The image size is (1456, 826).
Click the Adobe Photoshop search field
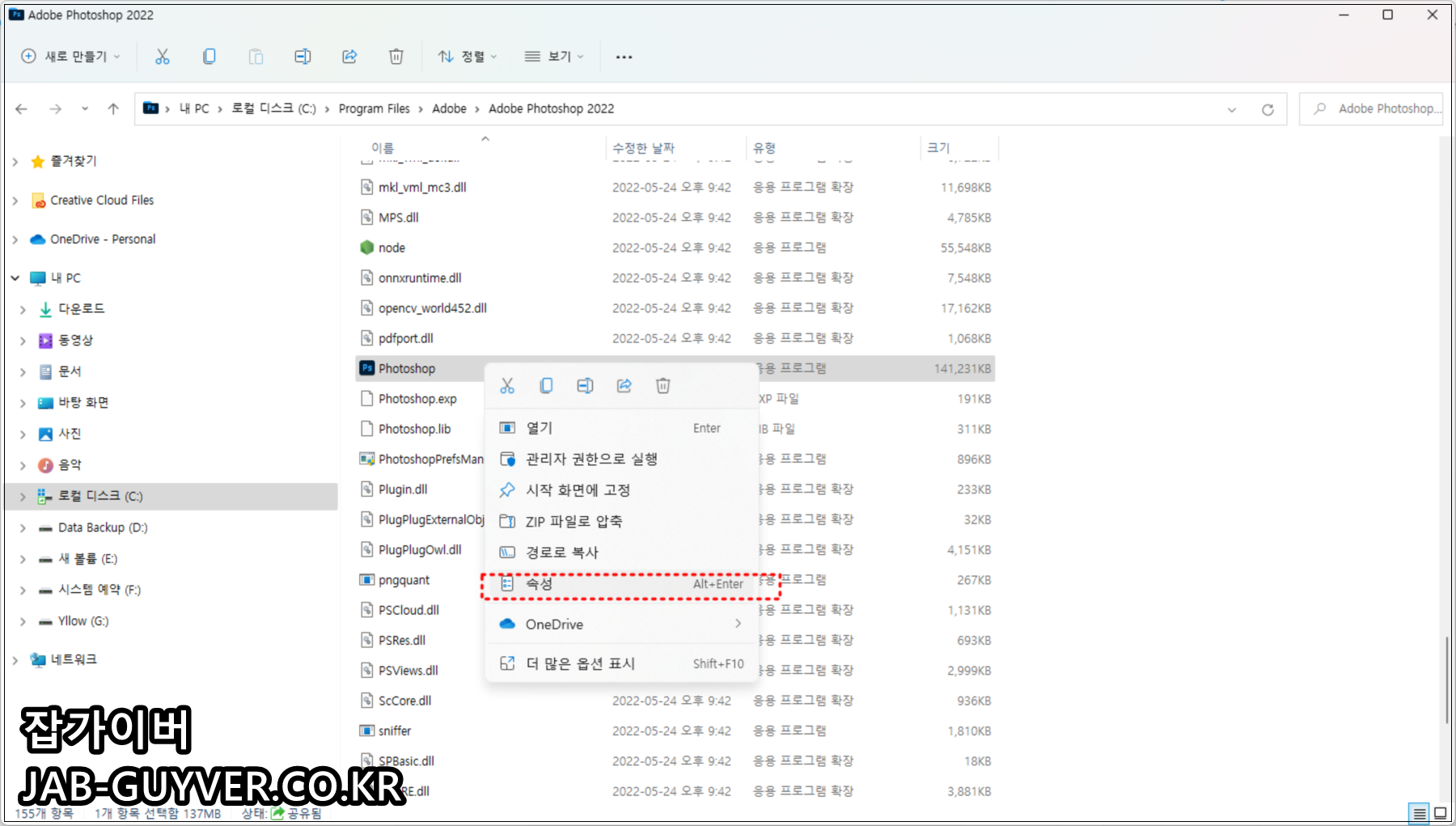(1371, 108)
